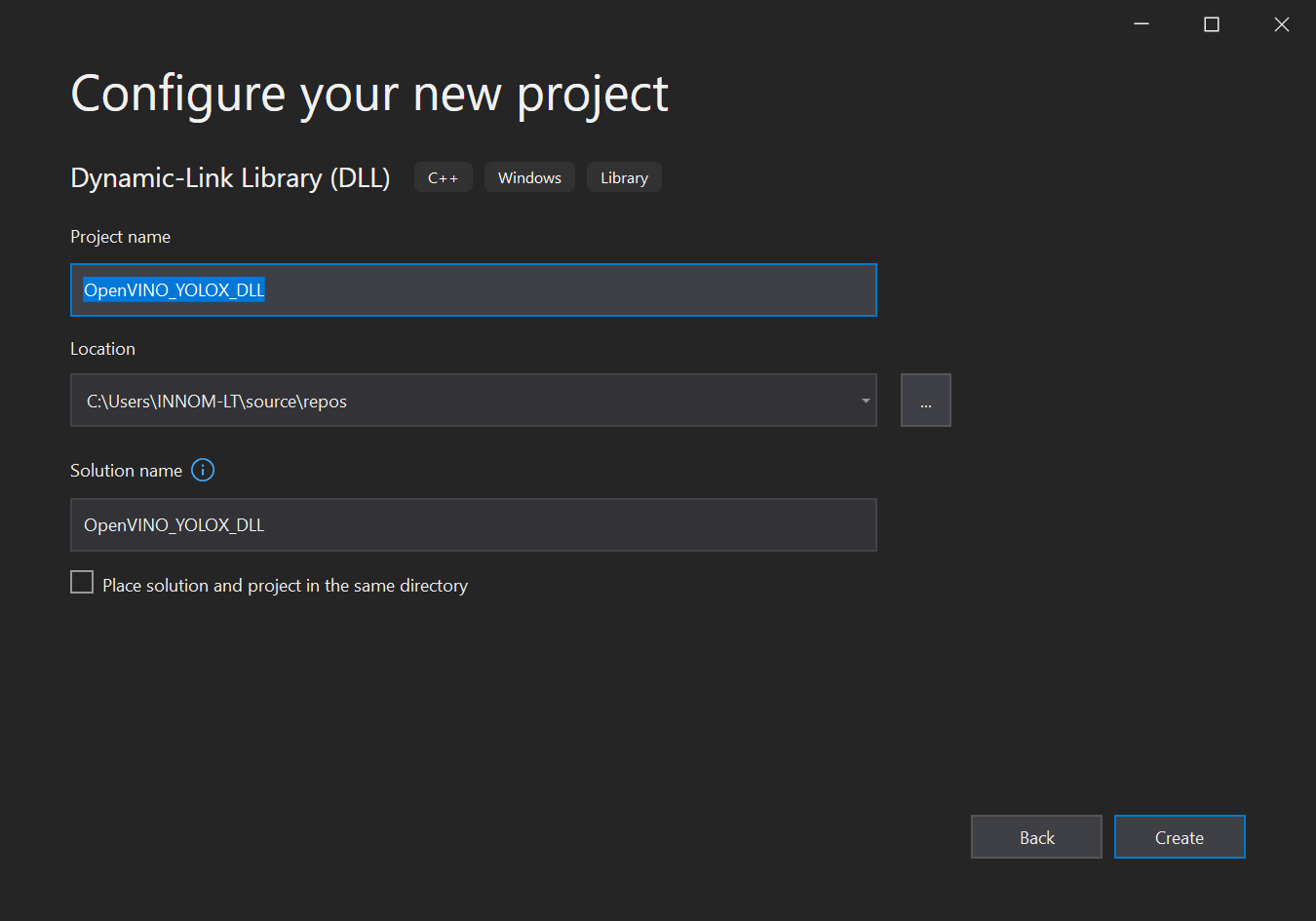Minimize the project configuration window
The image size is (1316, 921).
coord(1142,24)
